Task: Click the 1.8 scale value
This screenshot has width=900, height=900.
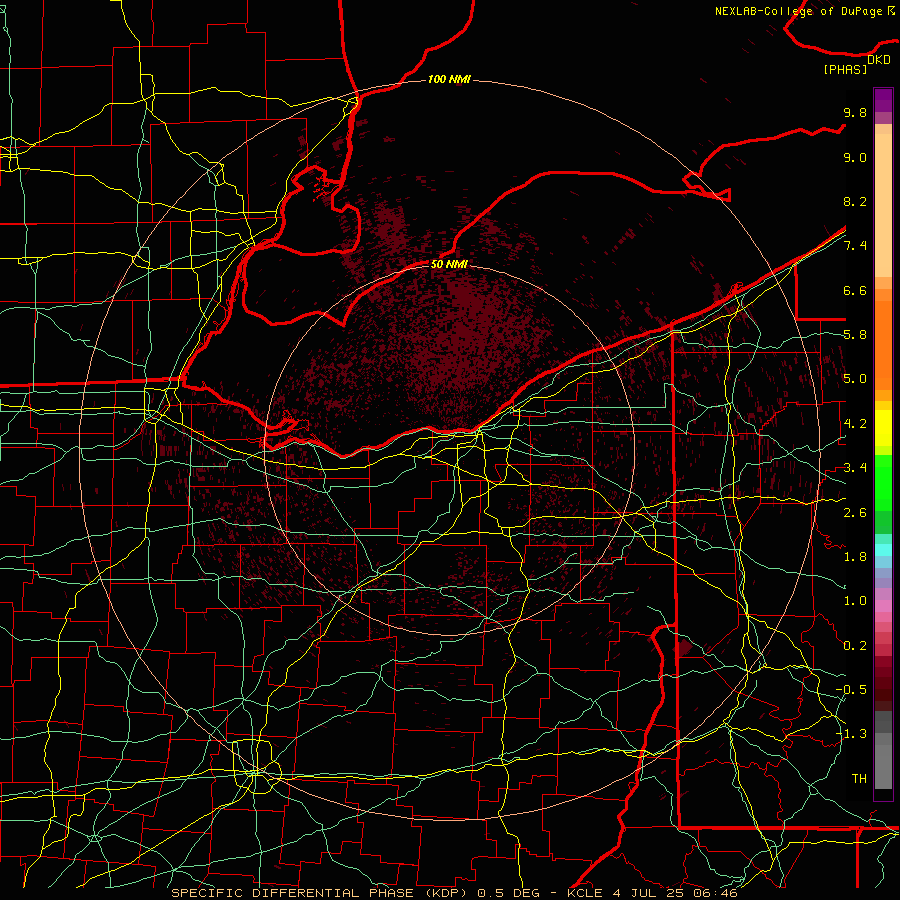Action: pyautogui.click(x=855, y=557)
